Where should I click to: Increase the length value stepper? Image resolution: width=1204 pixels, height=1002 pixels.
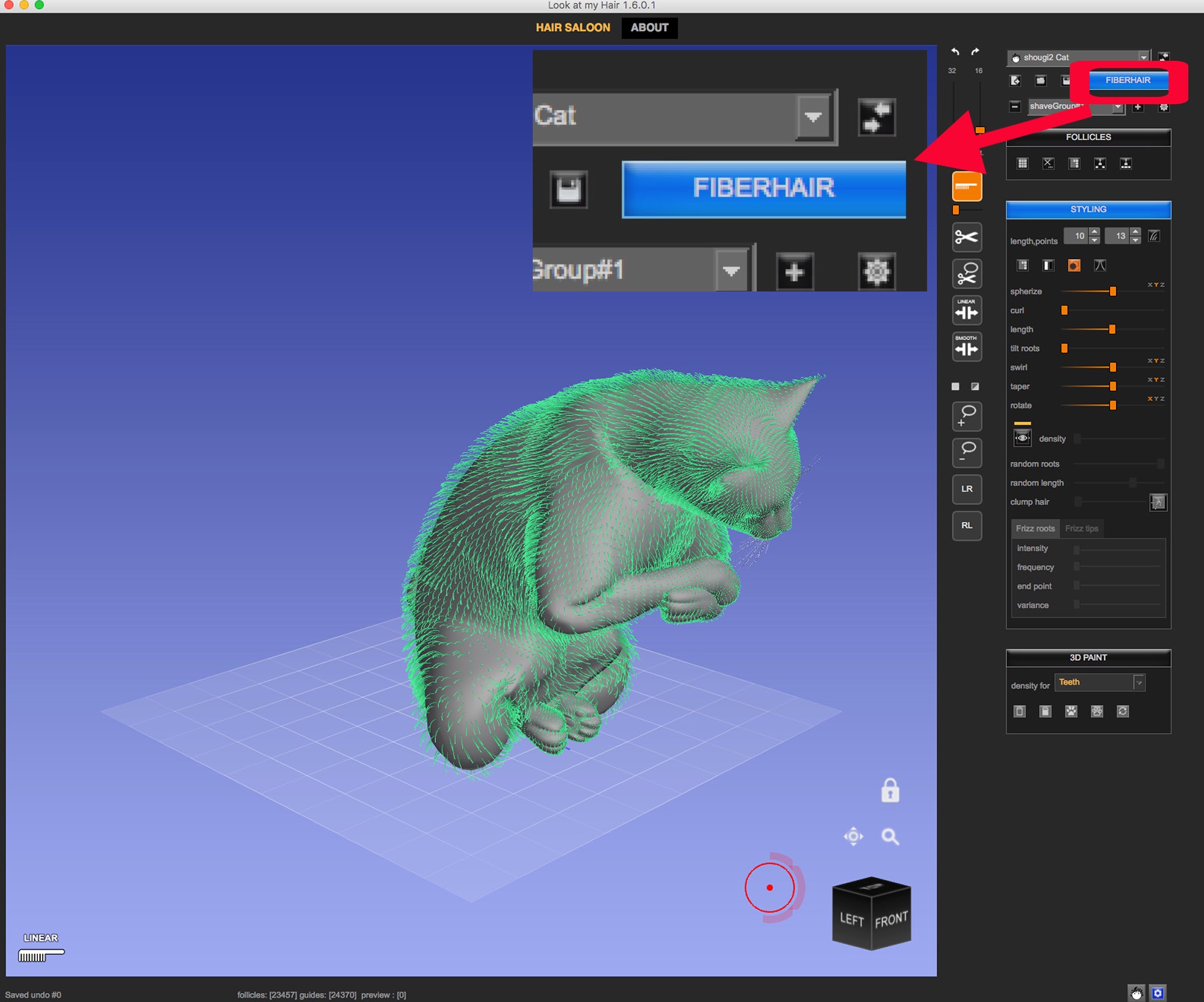point(1094,232)
